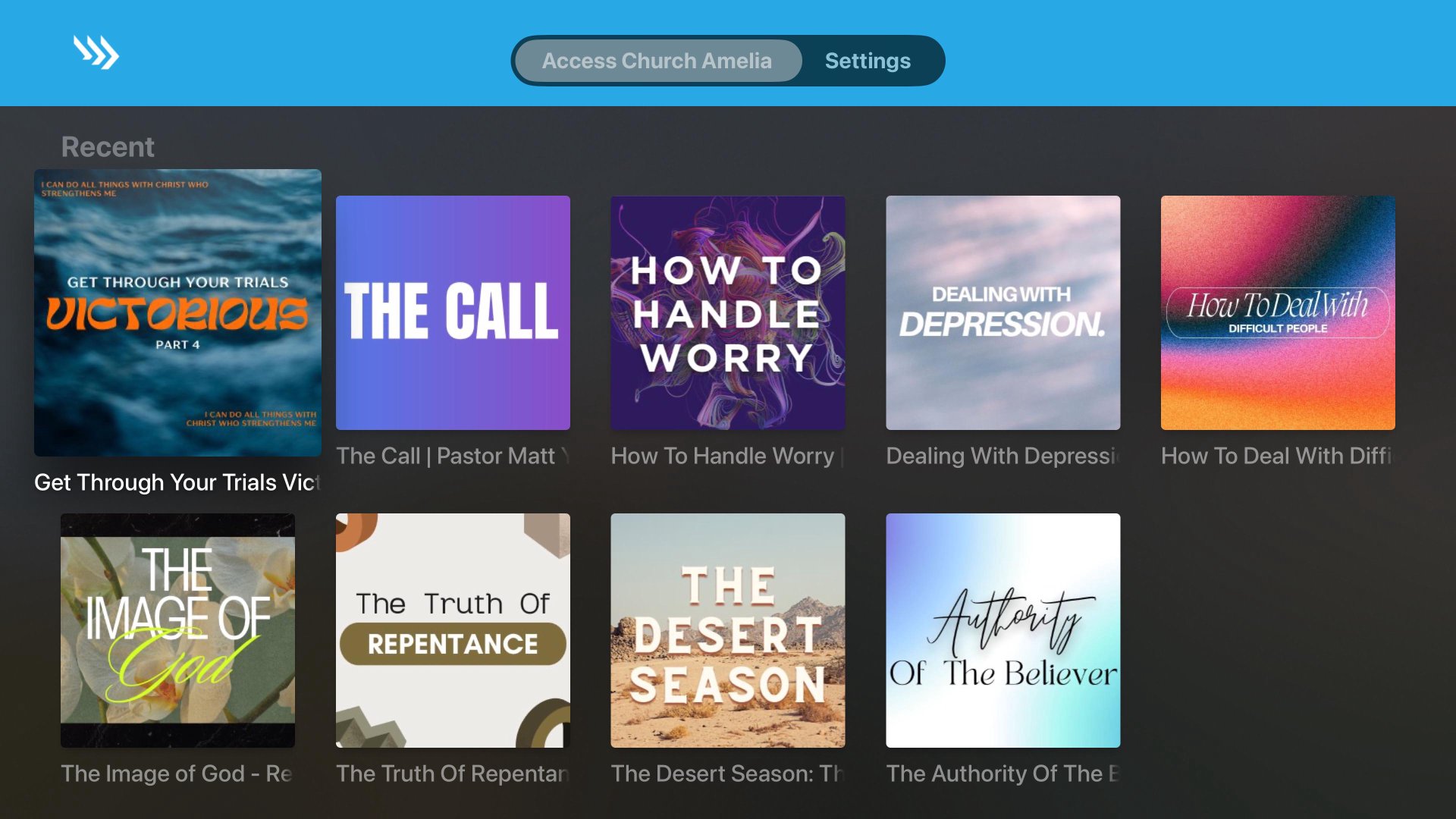Open How To Deal With Difficult People artwork
Image resolution: width=1456 pixels, height=819 pixels.
[x=1278, y=312]
